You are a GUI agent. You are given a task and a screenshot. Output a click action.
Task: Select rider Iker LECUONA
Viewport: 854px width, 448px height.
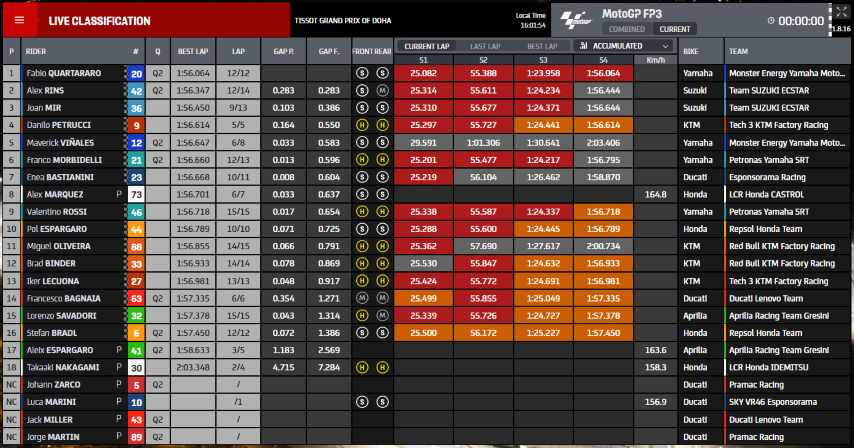click(53, 281)
